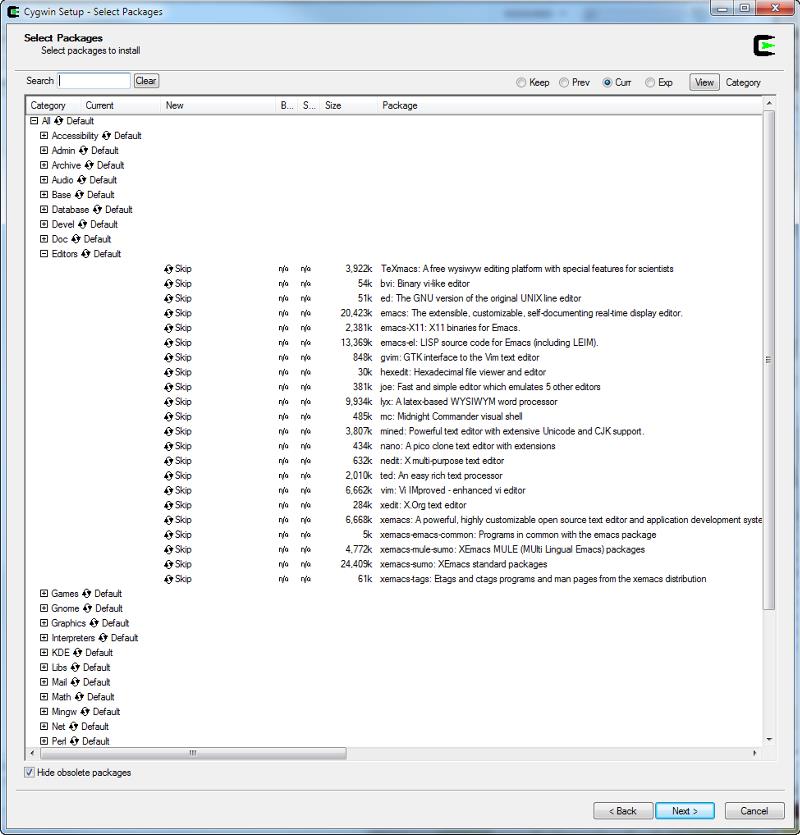Click the View button

click(x=704, y=83)
